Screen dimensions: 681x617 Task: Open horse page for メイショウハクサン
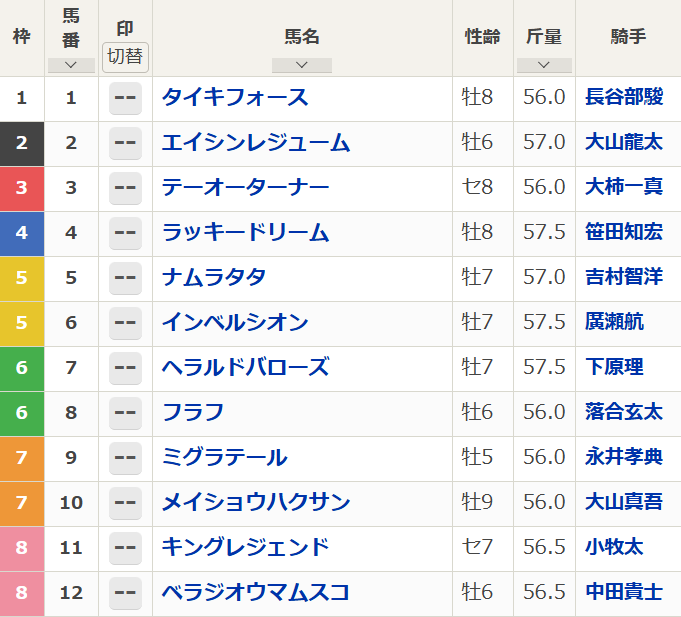click(256, 503)
